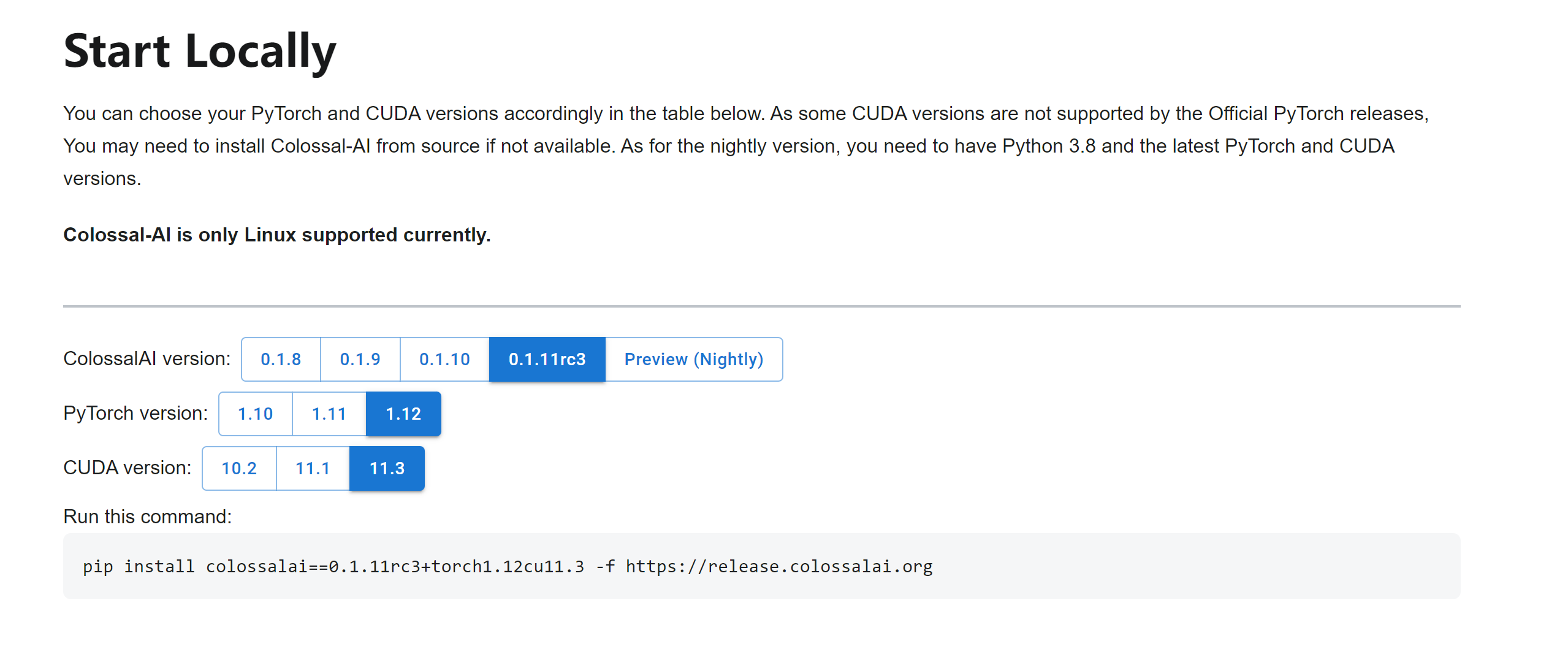Choose CUDA version 11.1

click(313, 468)
